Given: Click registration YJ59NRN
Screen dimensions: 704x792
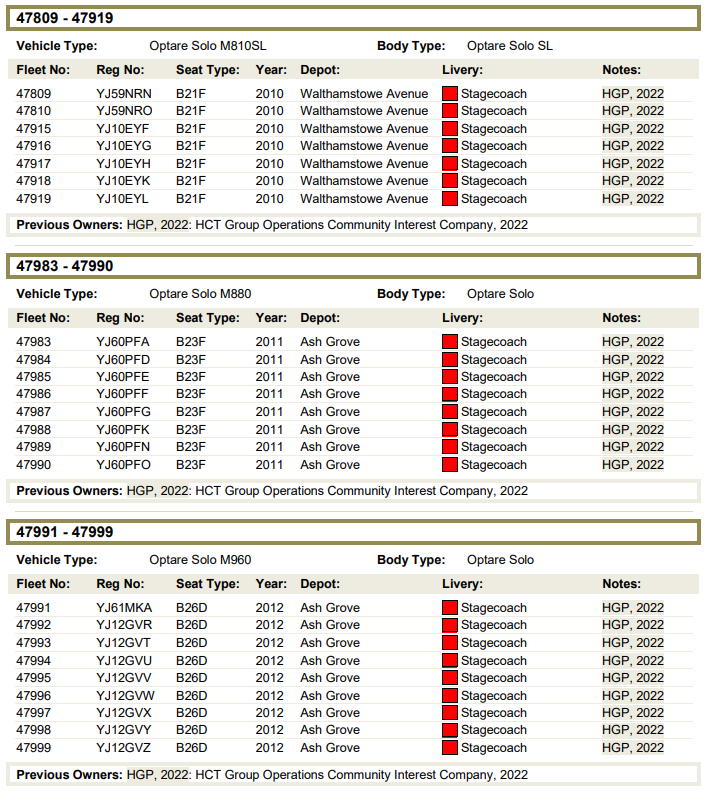Looking at the screenshot, I should click(x=124, y=94).
